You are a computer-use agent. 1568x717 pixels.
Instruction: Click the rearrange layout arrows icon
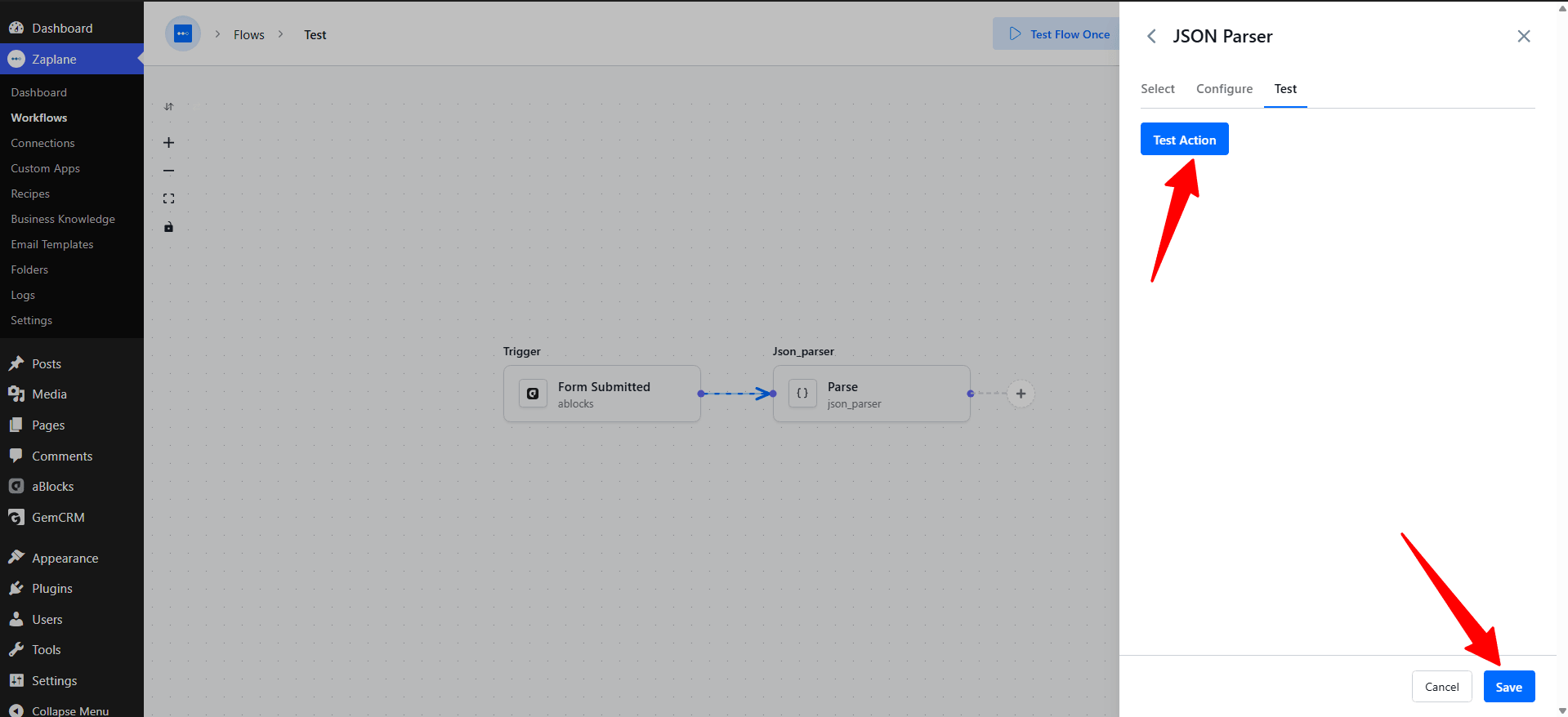[168, 107]
